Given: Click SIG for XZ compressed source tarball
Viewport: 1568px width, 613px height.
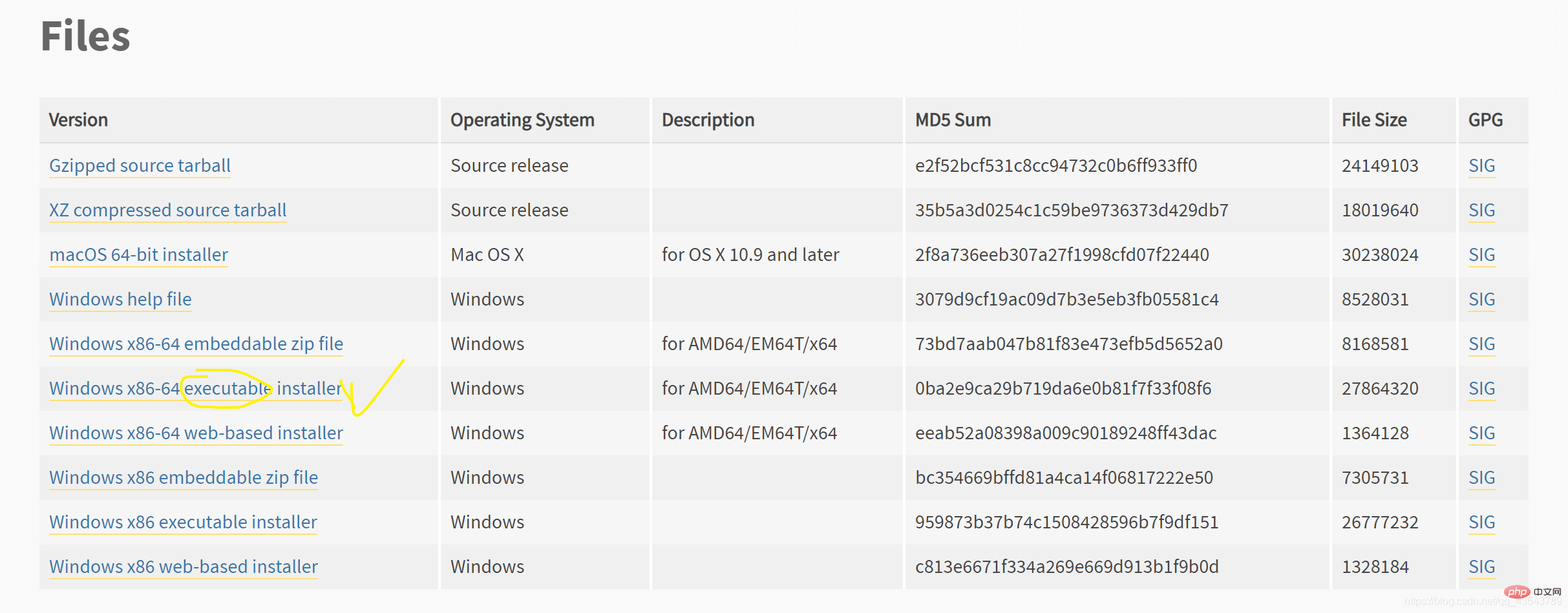Looking at the screenshot, I should point(1481,211).
